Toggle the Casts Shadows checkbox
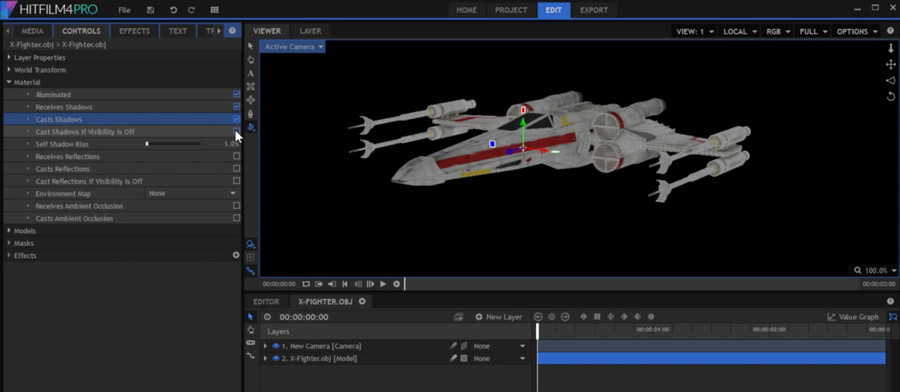The image size is (900, 392). [x=236, y=119]
